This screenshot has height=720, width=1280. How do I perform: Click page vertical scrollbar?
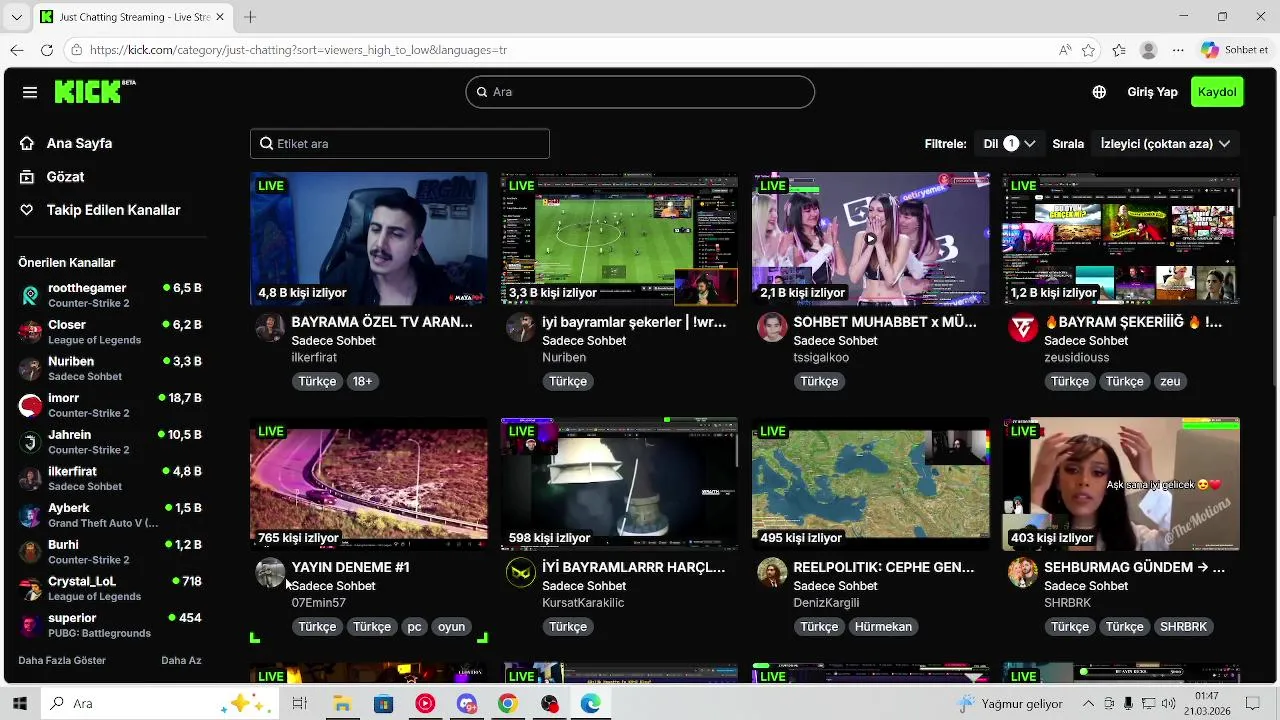1274,300
